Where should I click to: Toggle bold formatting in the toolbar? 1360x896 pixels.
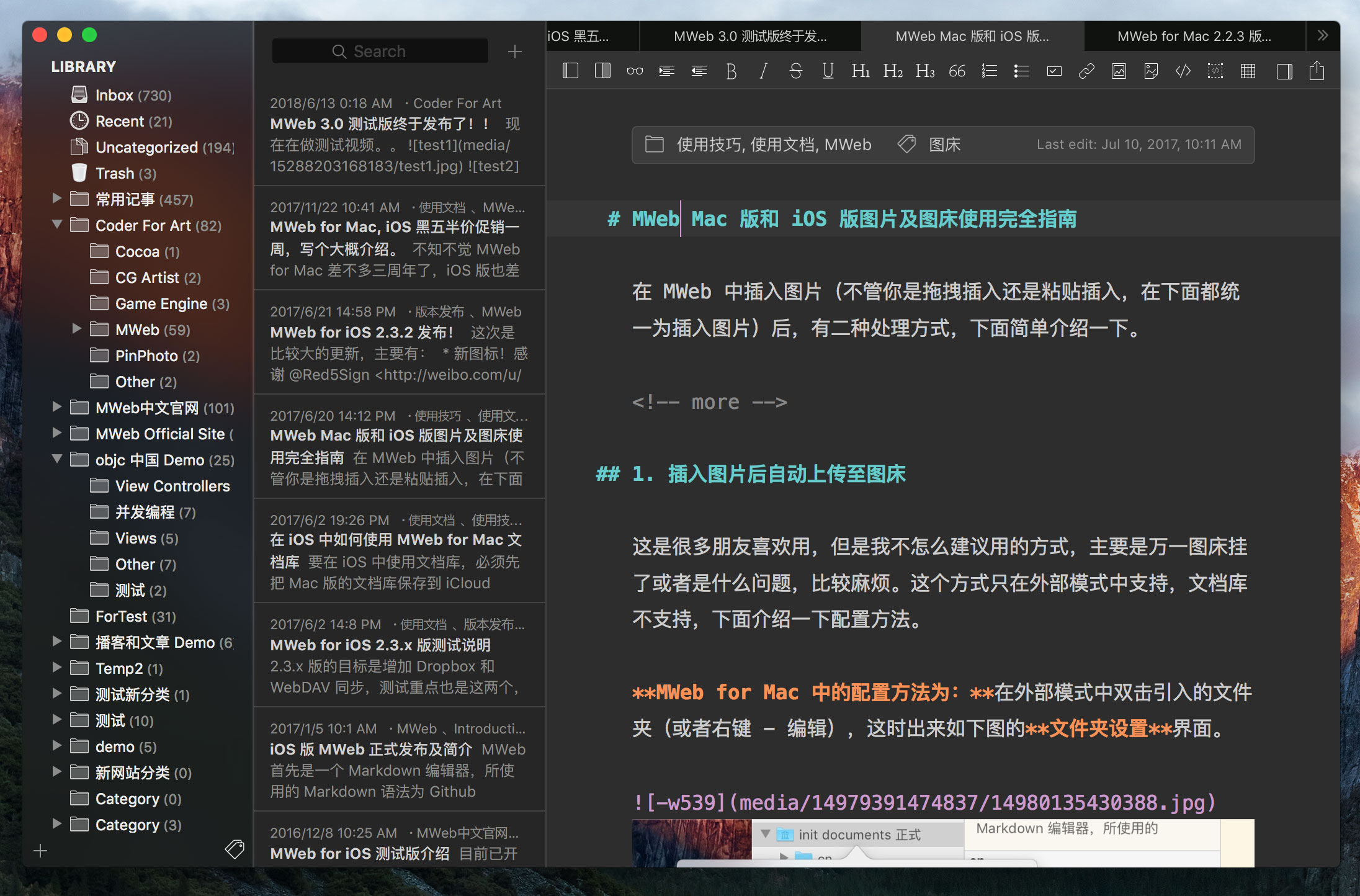tap(731, 71)
